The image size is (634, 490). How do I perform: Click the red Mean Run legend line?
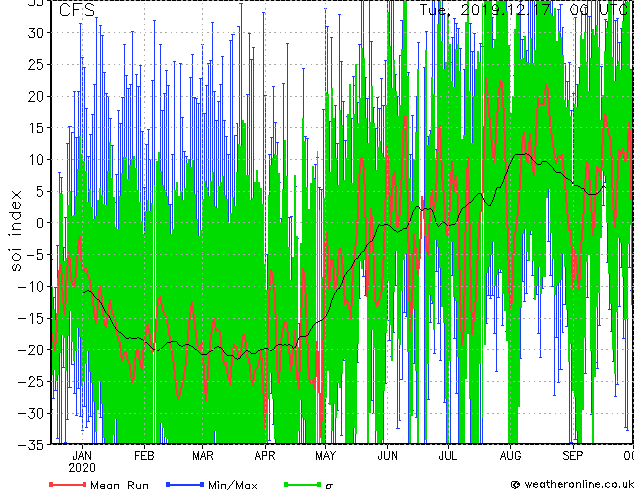68,484
